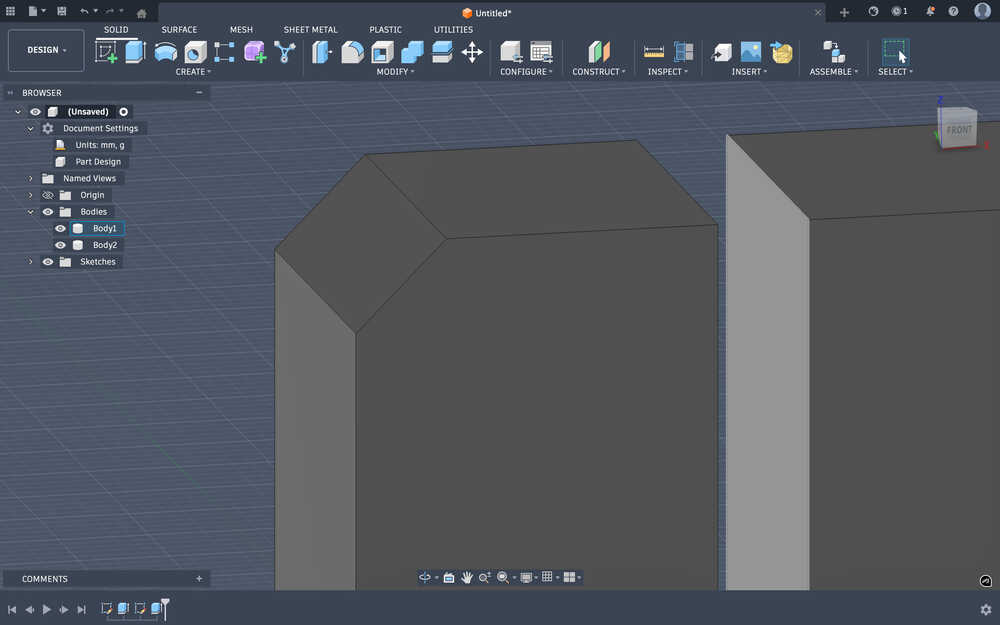Open the INSPECT dropdown menu
1000x625 pixels.
click(668, 71)
